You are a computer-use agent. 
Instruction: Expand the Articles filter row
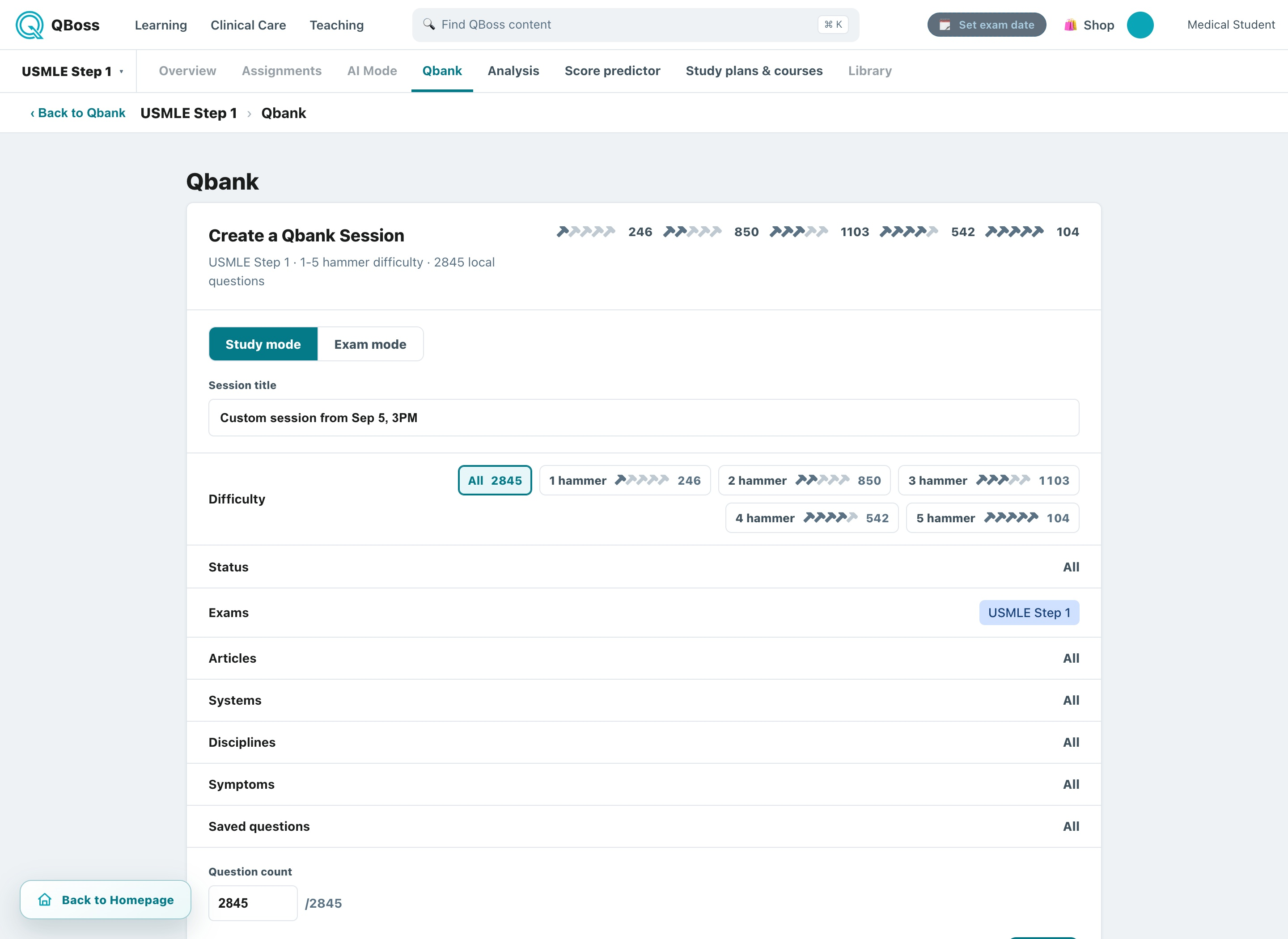coord(644,658)
